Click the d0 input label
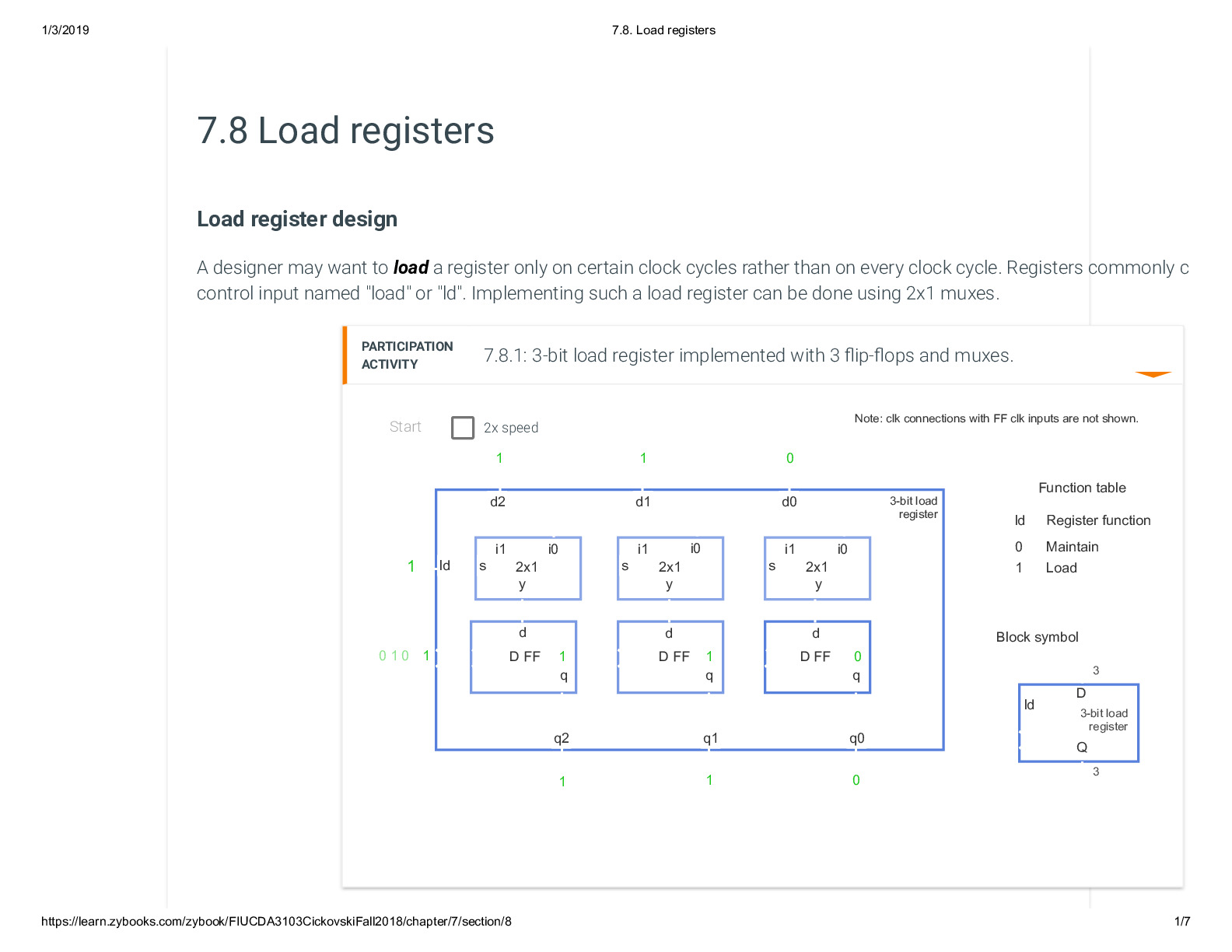1232x952 pixels. 789,502
